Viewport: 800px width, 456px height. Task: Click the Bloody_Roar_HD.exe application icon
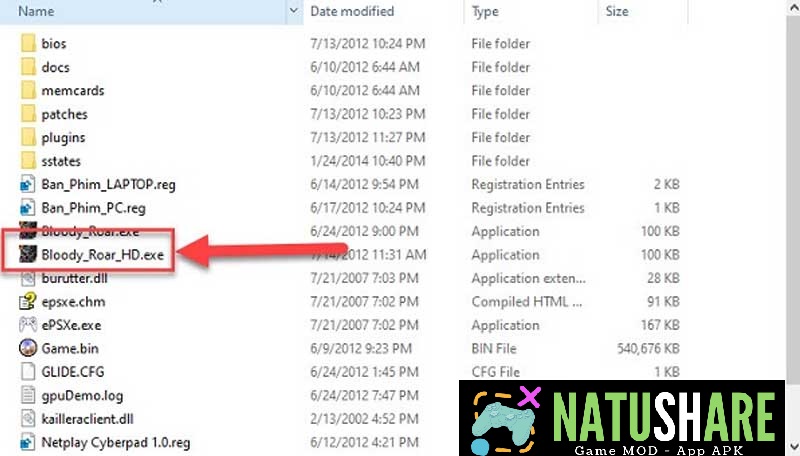(28, 254)
